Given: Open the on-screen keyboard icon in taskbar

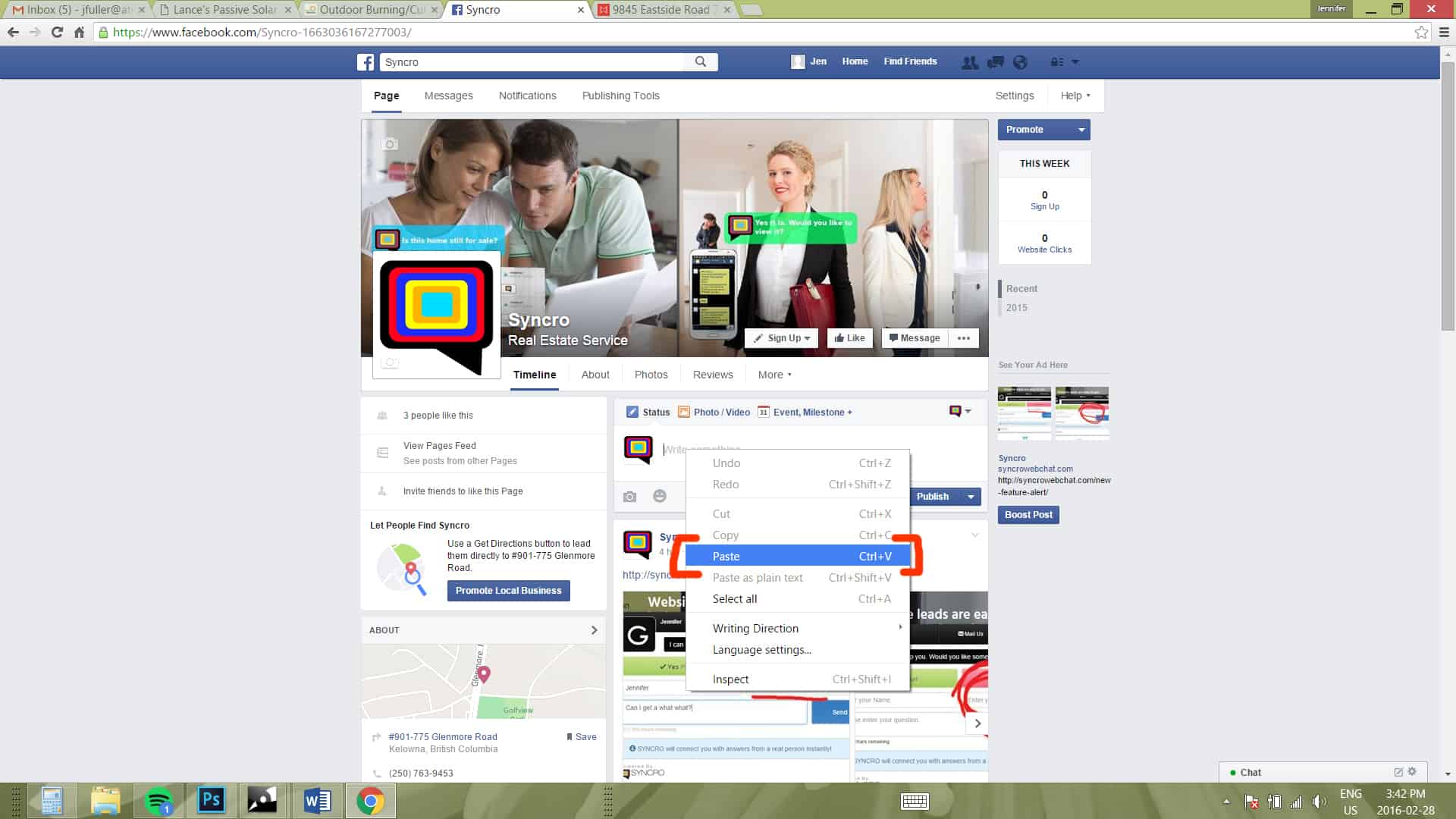Looking at the screenshot, I should [x=915, y=801].
